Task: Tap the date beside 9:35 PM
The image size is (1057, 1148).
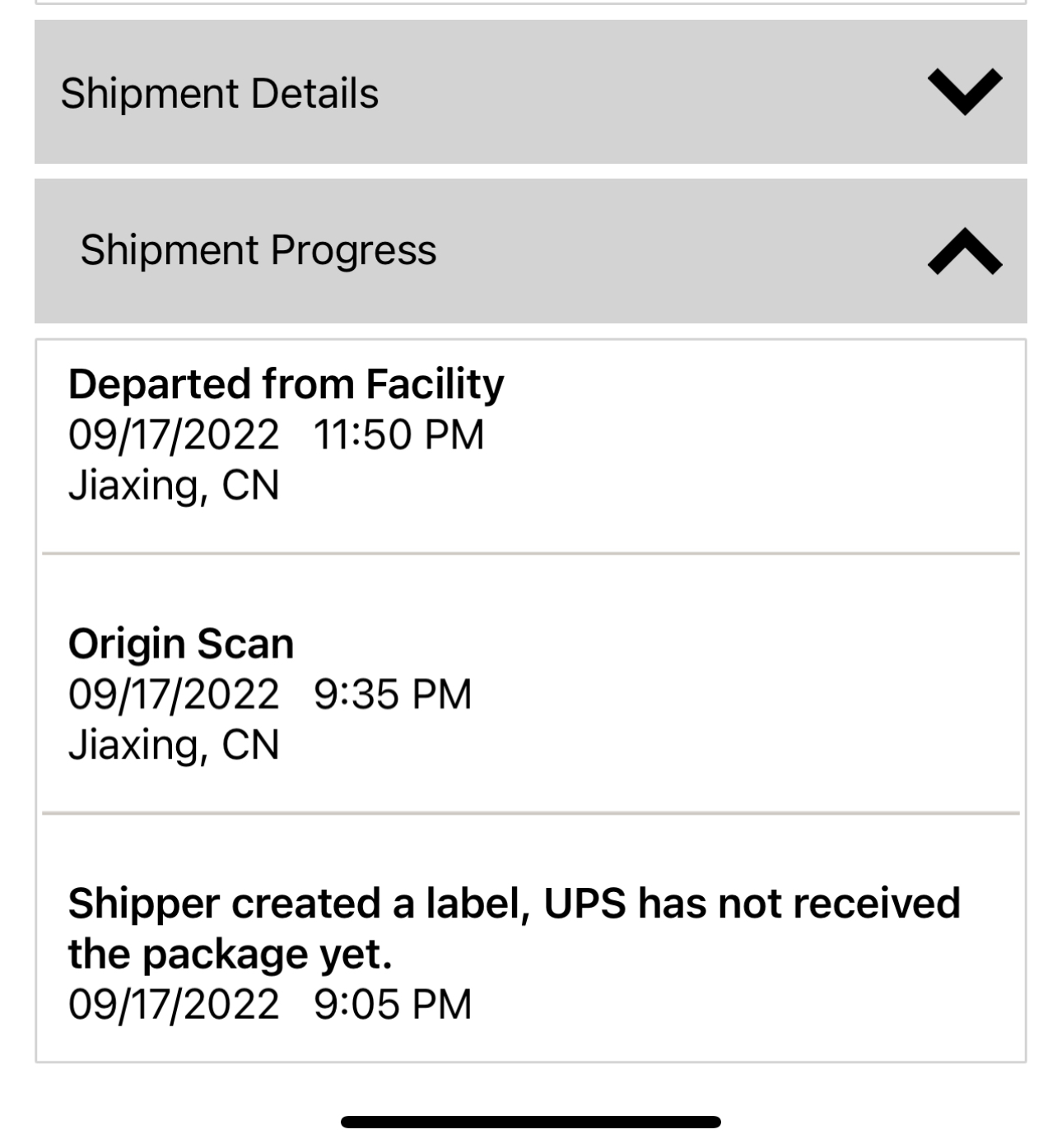Action: point(174,694)
